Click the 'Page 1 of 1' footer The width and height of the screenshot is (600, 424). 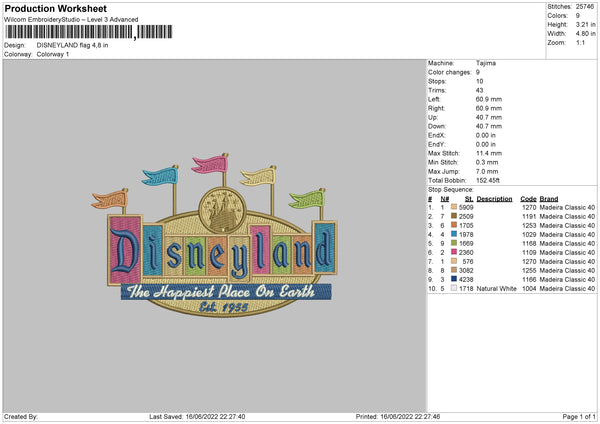(579, 417)
